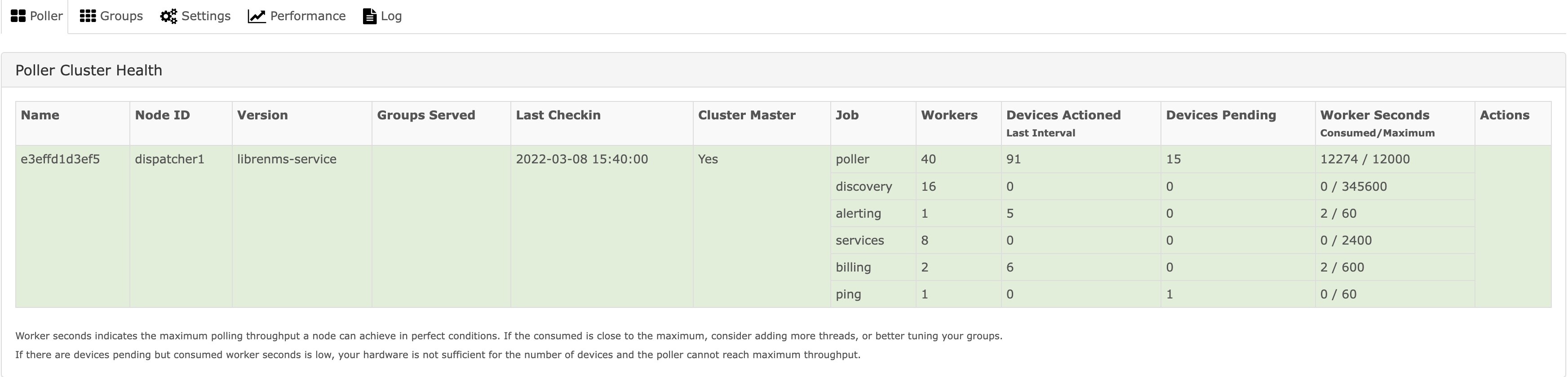Click the Cluster Master column header
The height and width of the screenshot is (377, 1568).
tap(746, 115)
